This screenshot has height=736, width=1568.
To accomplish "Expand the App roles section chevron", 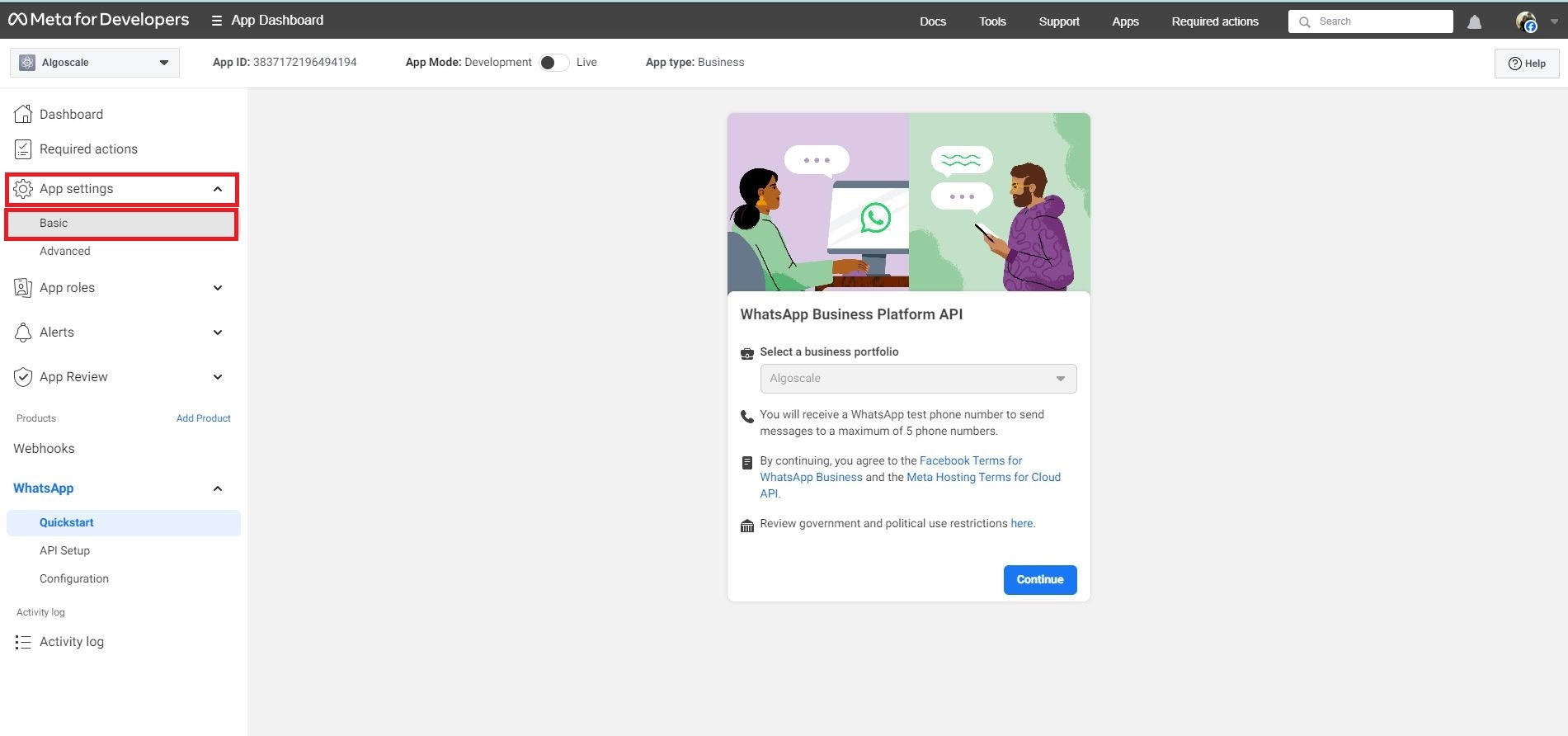I will click(x=218, y=288).
